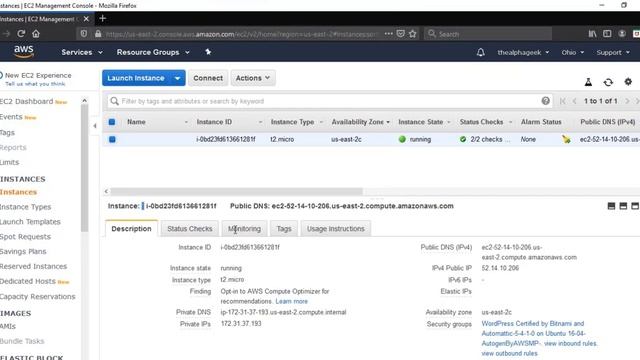Open Launch Instance dropdown arrow
The image size is (640, 360).
178,78
